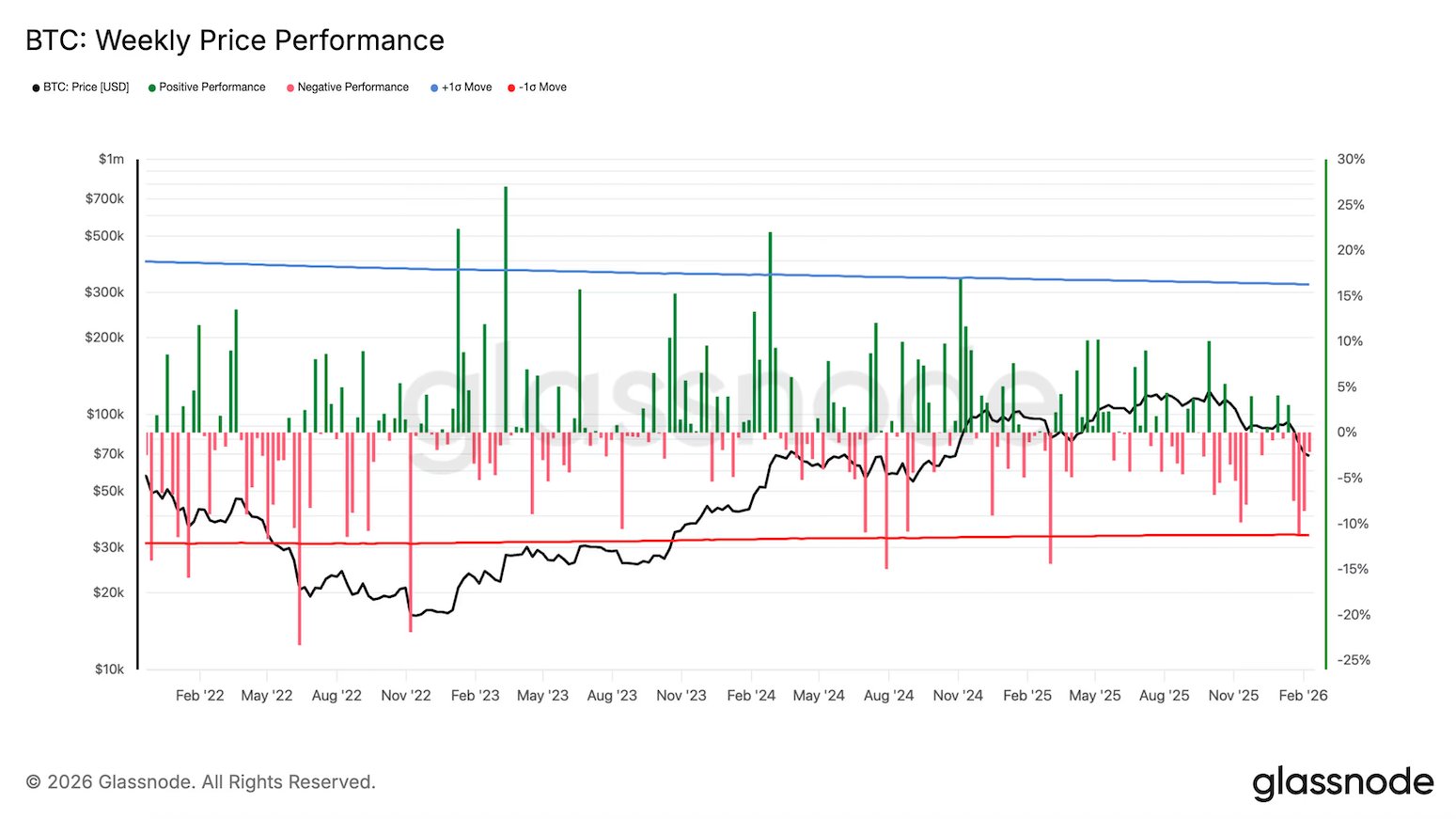Click the '© 2026 Glassnode' copyright text
1456x819 pixels.
(x=200, y=782)
